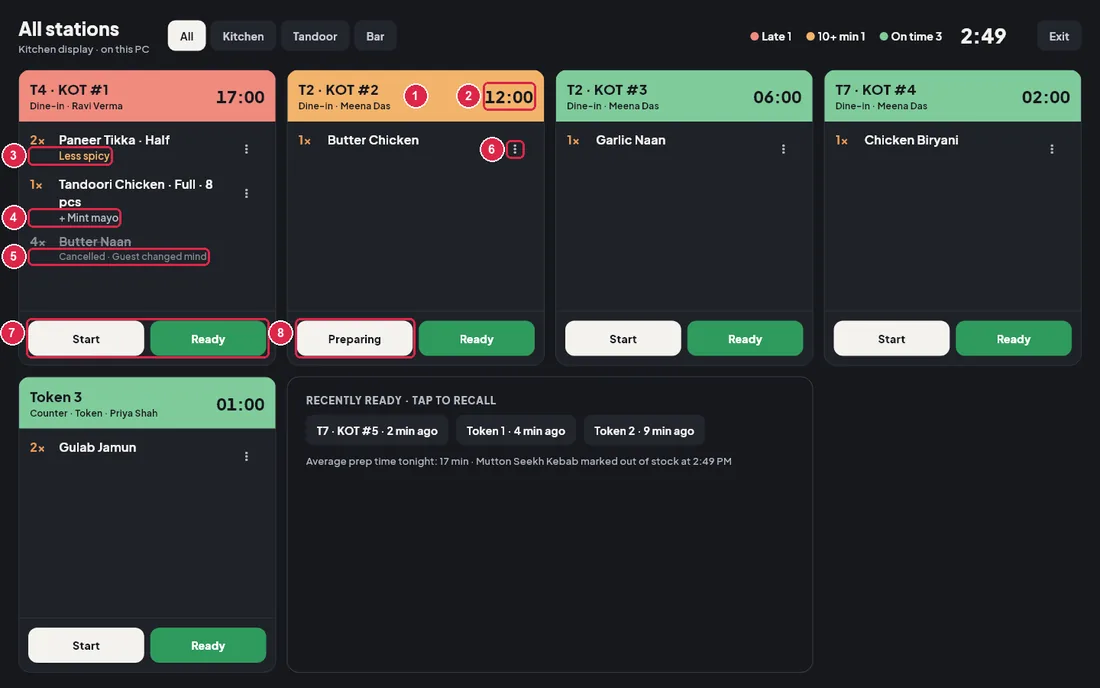Mark T2 KOT #2 as Ready

point(477,339)
